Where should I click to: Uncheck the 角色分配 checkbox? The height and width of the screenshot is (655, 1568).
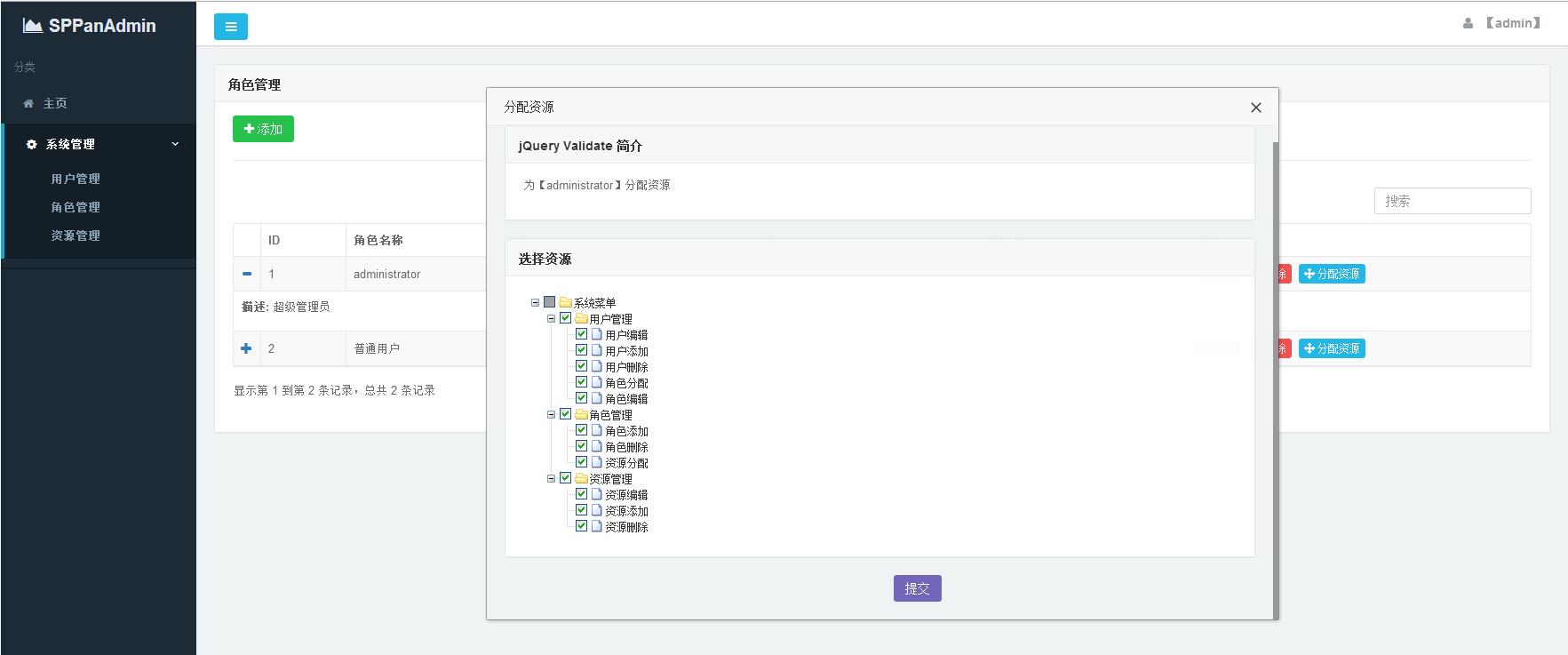click(x=581, y=382)
